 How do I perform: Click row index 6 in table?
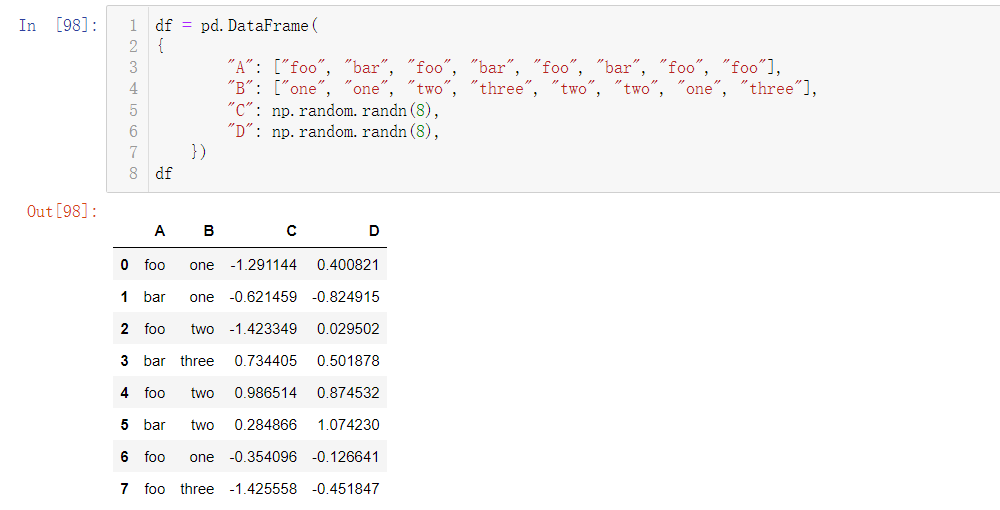124,456
